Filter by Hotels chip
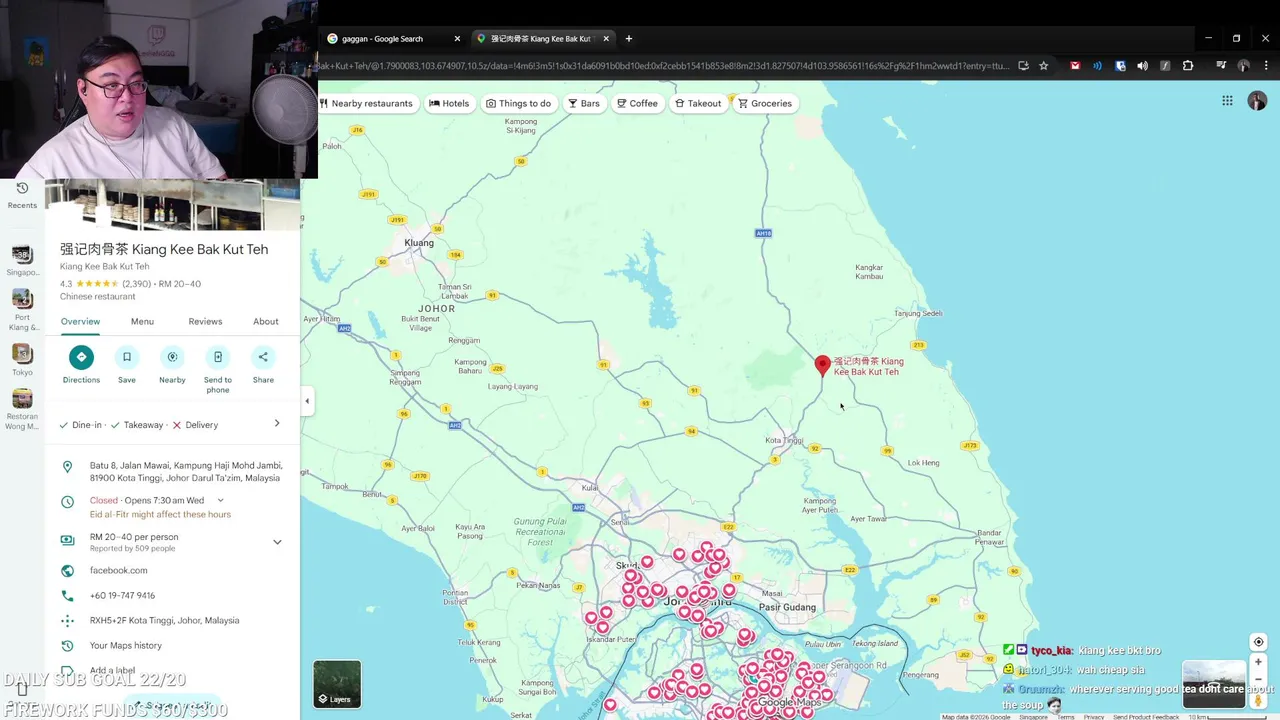The width and height of the screenshot is (1280, 720). pyautogui.click(x=449, y=103)
